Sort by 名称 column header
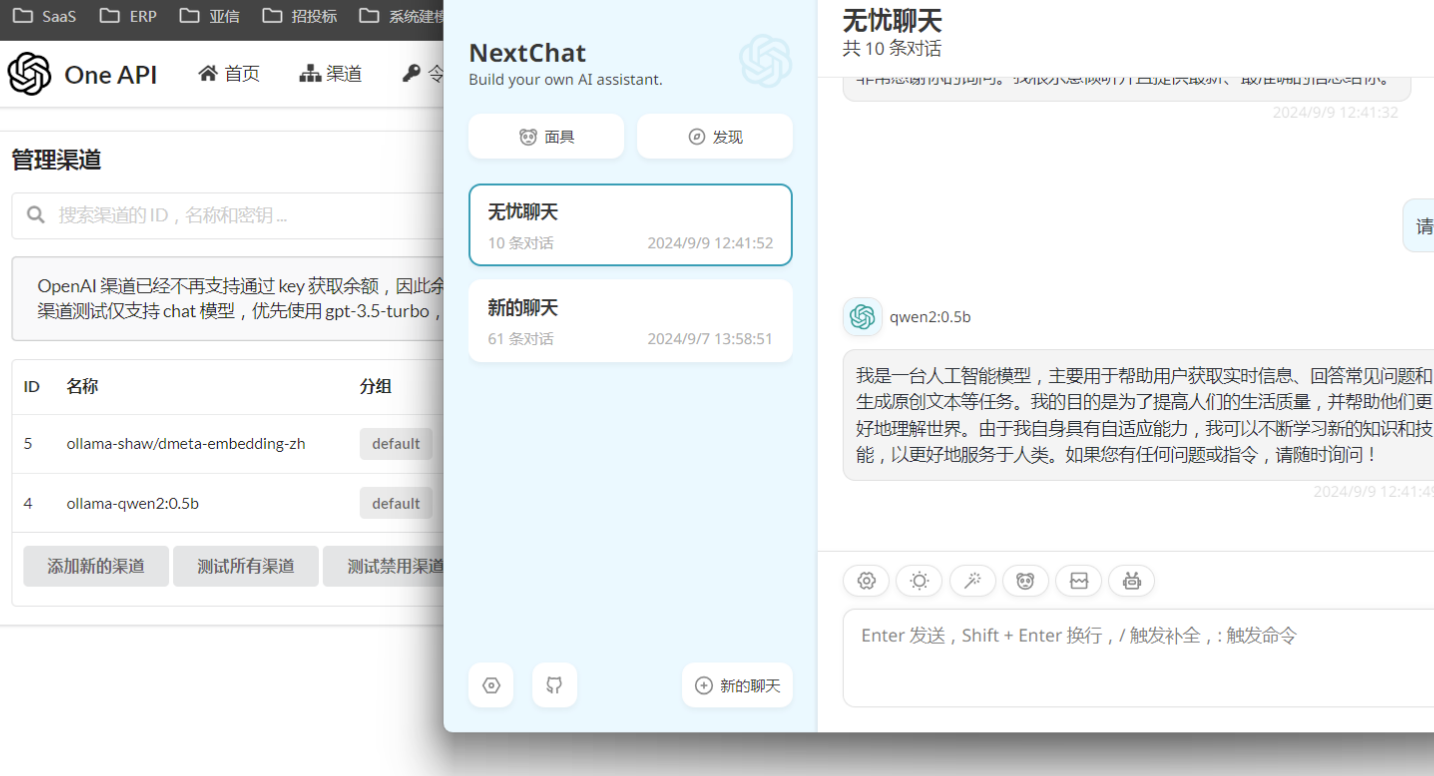Image resolution: width=1434 pixels, height=776 pixels. [x=82, y=386]
